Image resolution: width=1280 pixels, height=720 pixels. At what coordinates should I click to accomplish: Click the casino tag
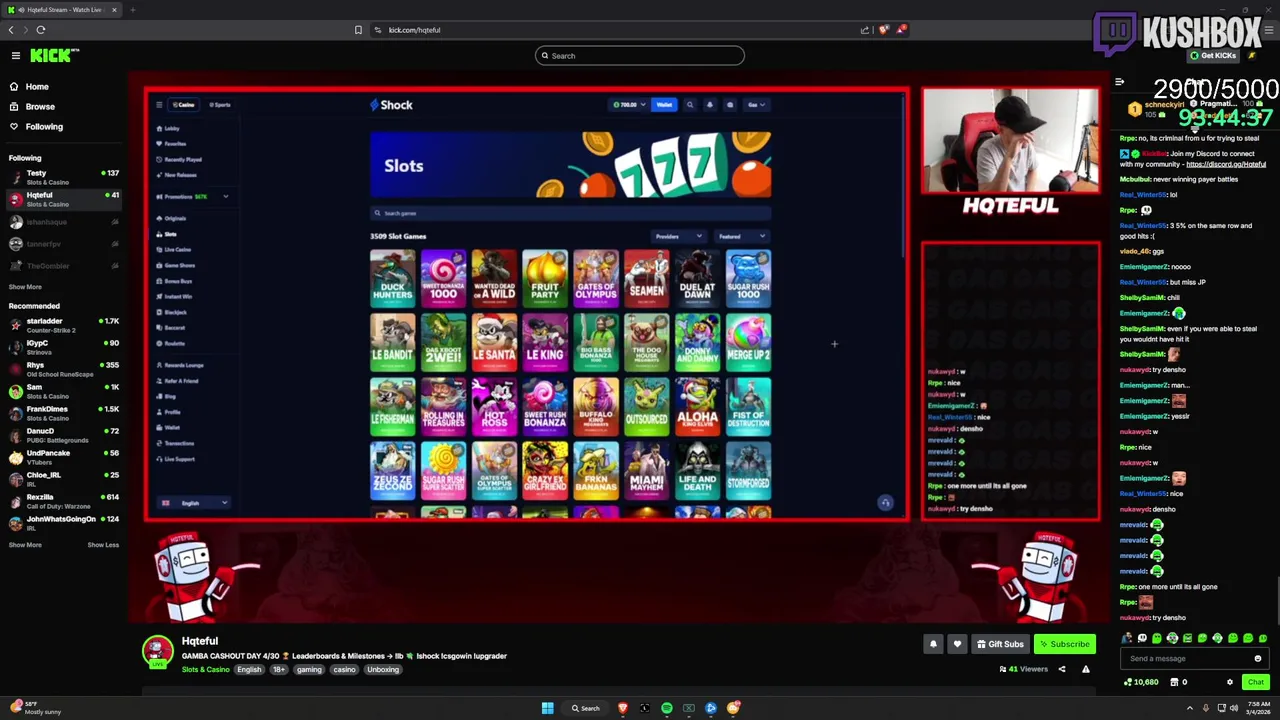point(344,669)
